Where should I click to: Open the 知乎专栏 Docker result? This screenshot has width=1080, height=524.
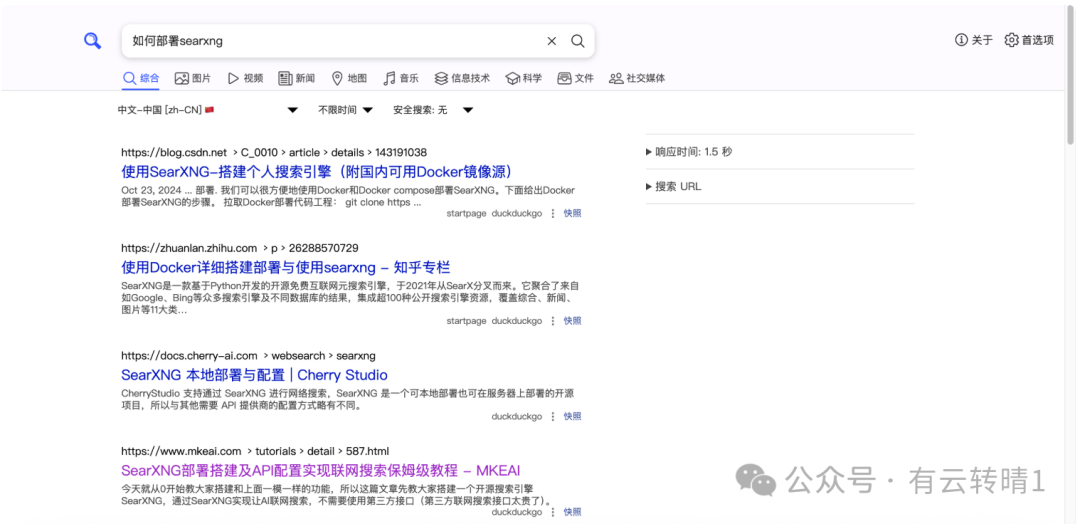coord(286,267)
